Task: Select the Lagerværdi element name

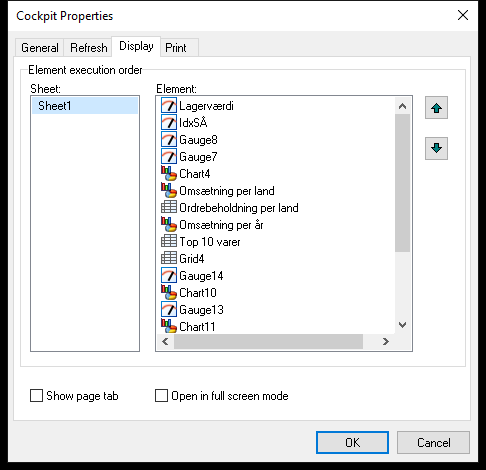Action: pos(206,106)
